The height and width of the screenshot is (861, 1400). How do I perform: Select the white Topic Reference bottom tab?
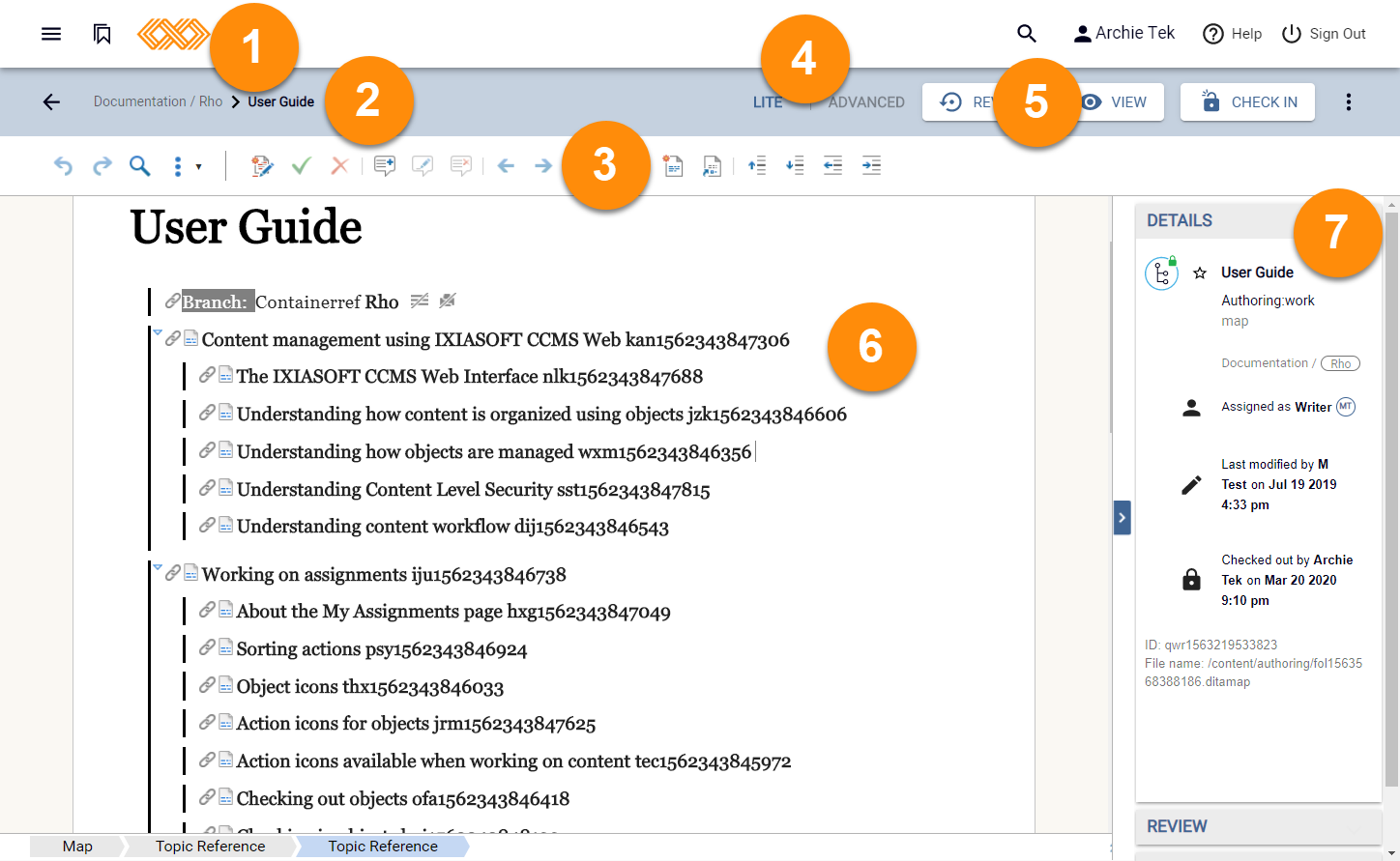(210, 847)
